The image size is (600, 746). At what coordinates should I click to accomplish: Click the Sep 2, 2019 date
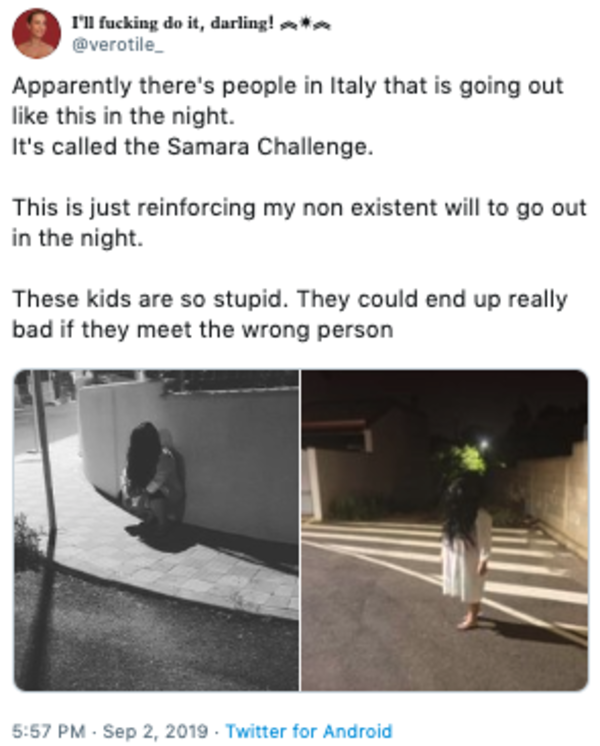point(155,731)
